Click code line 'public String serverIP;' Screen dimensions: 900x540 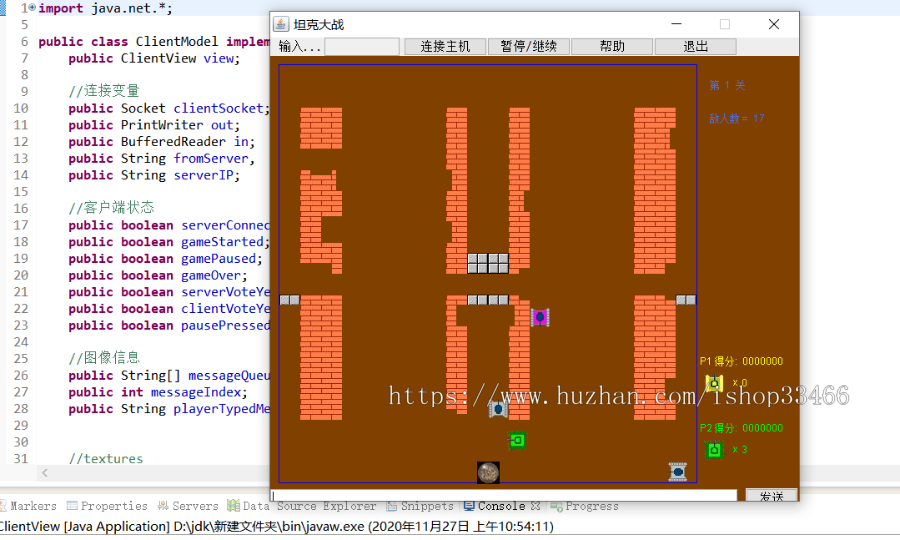pos(154,175)
